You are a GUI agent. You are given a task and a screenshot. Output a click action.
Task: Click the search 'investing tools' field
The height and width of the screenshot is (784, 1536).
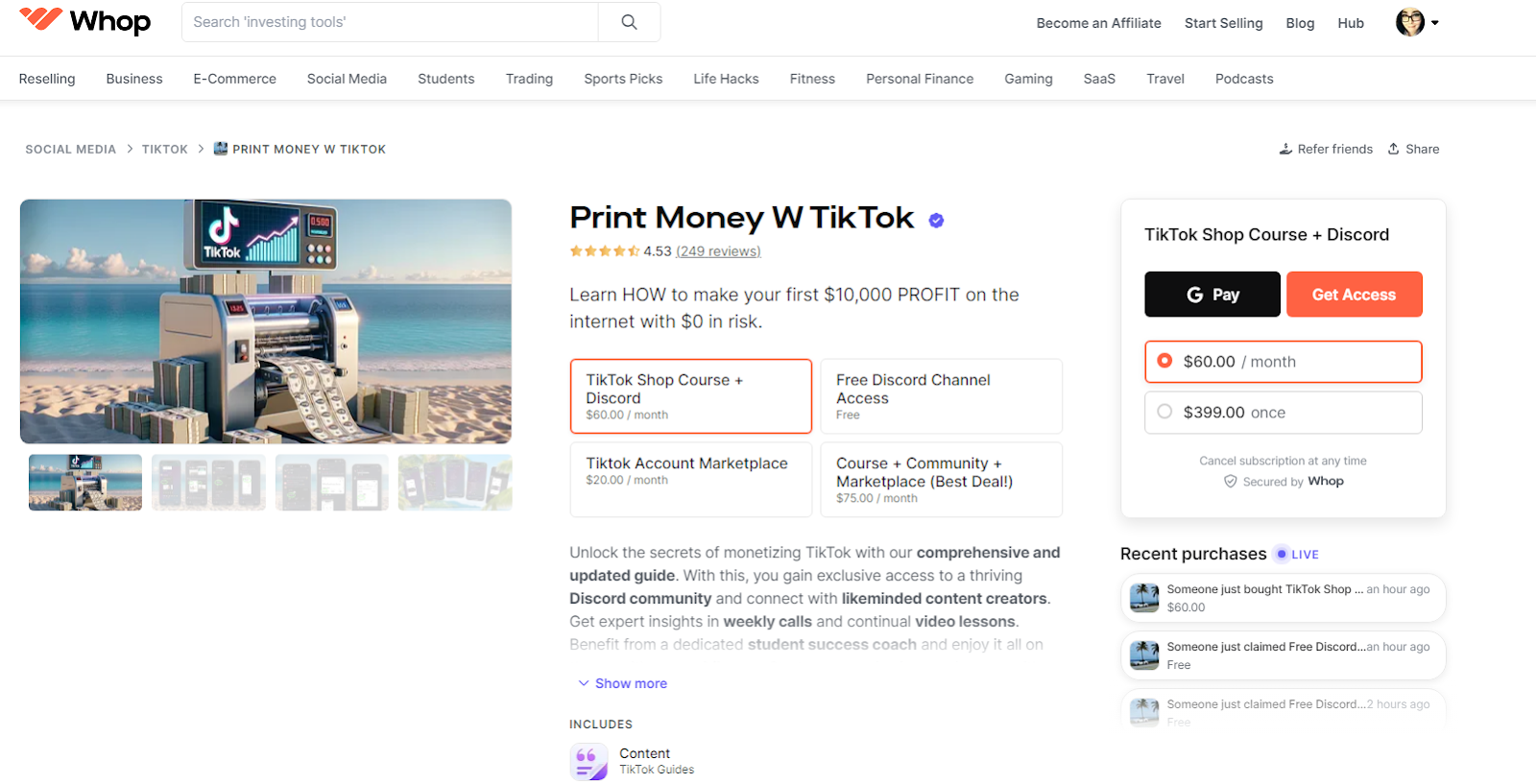coord(390,22)
